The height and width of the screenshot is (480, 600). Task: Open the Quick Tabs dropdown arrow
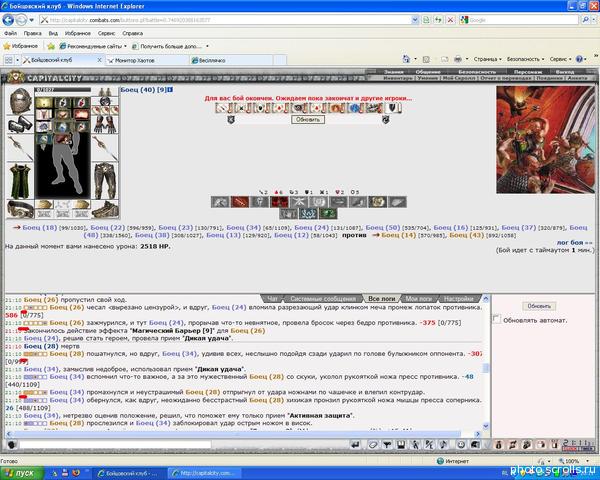17,60
